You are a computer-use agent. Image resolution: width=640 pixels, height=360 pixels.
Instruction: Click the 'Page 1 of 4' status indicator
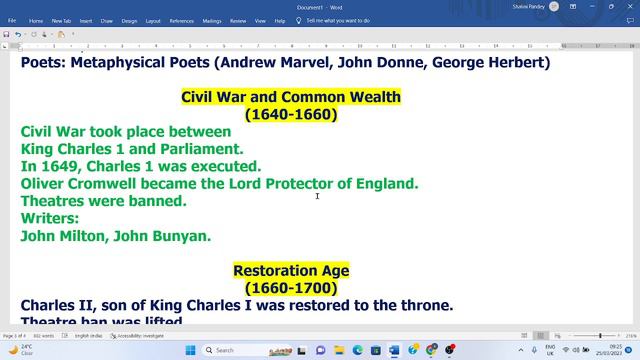click(x=14, y=336)
